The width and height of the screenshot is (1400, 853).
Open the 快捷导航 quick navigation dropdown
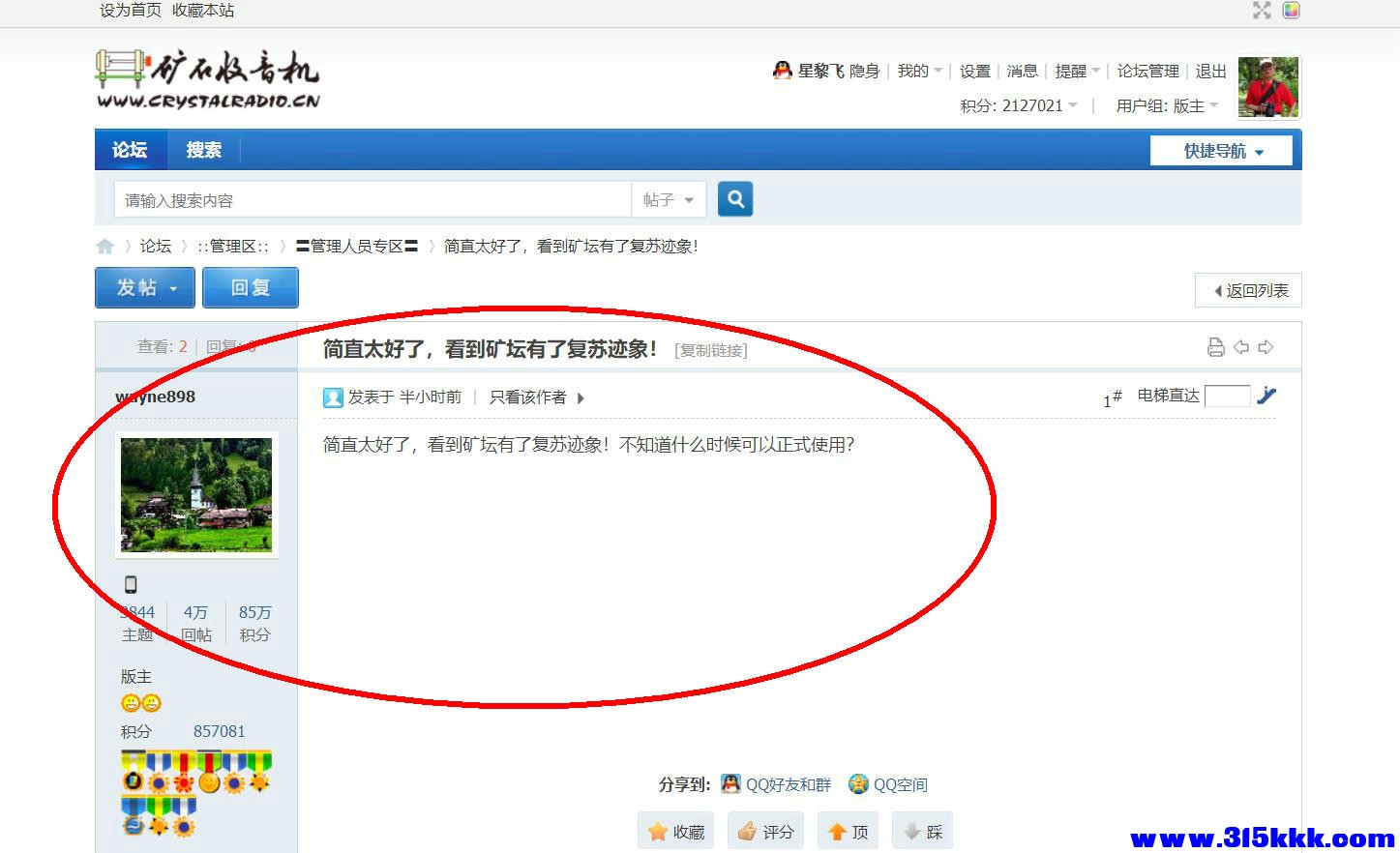(1220, 150)
